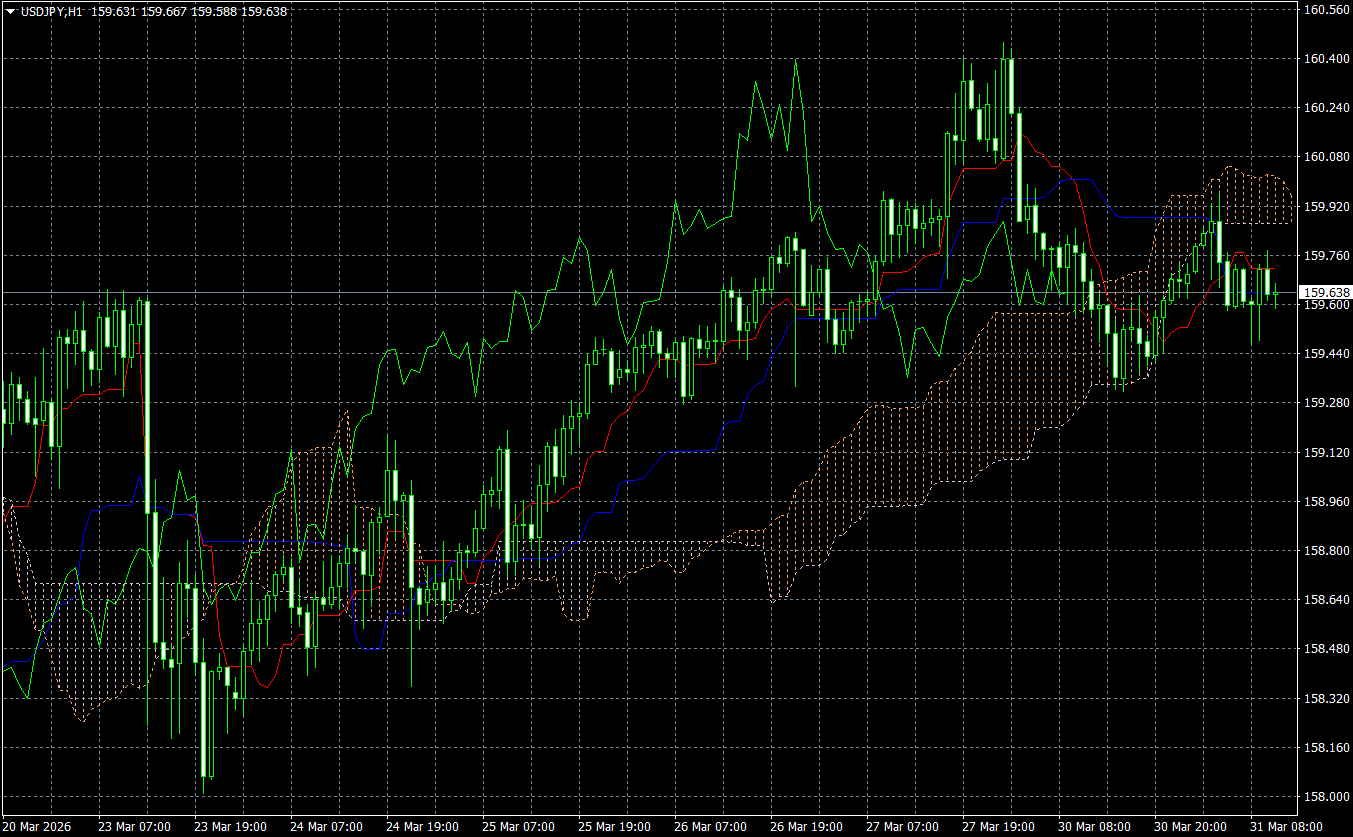Click the long bearish candle at 23 Mar 07:00
Viewport: 1353px width, 837px height.
pos(147,400)
